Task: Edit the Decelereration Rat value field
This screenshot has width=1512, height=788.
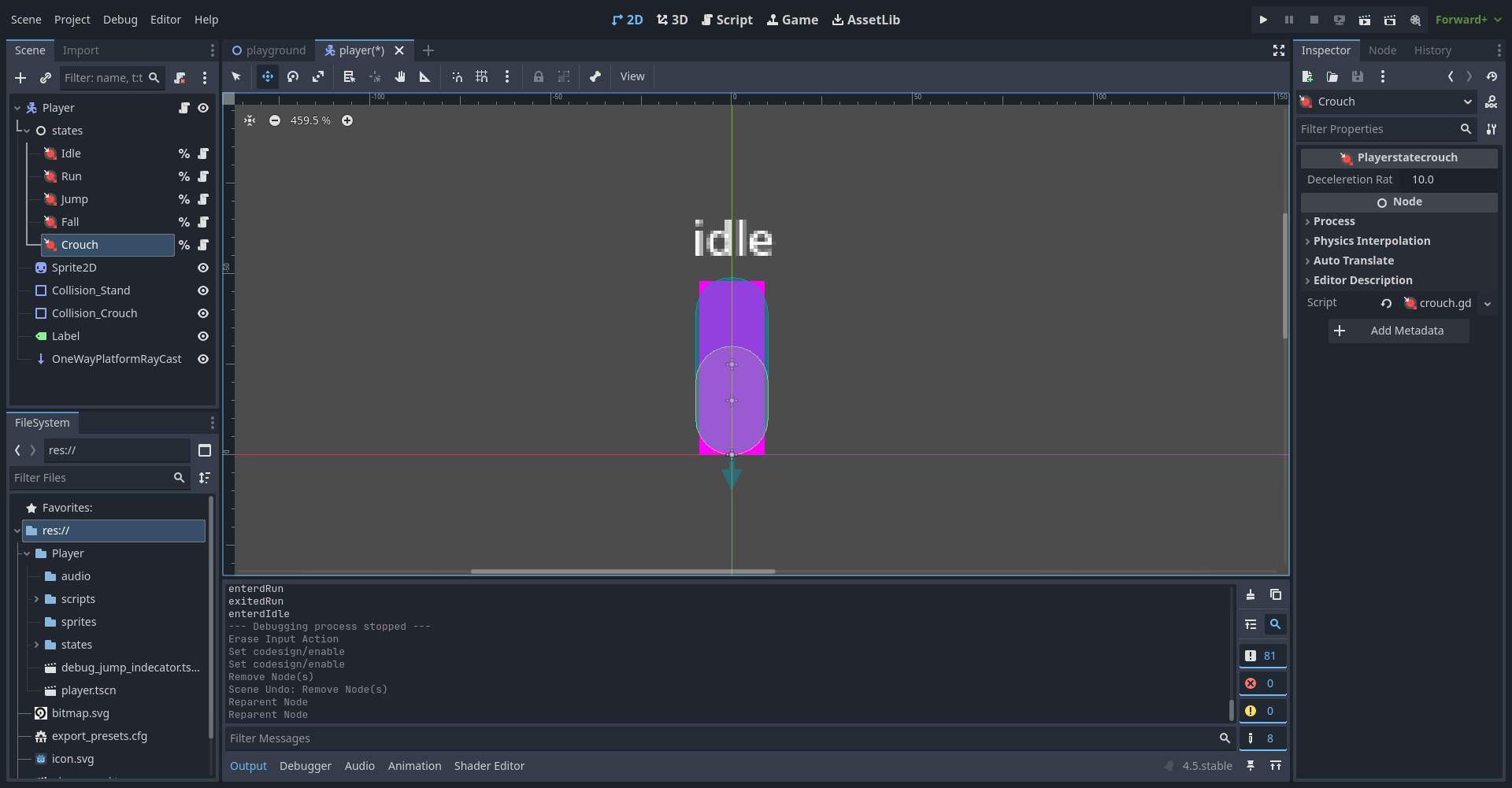Action: [1452, 179]
